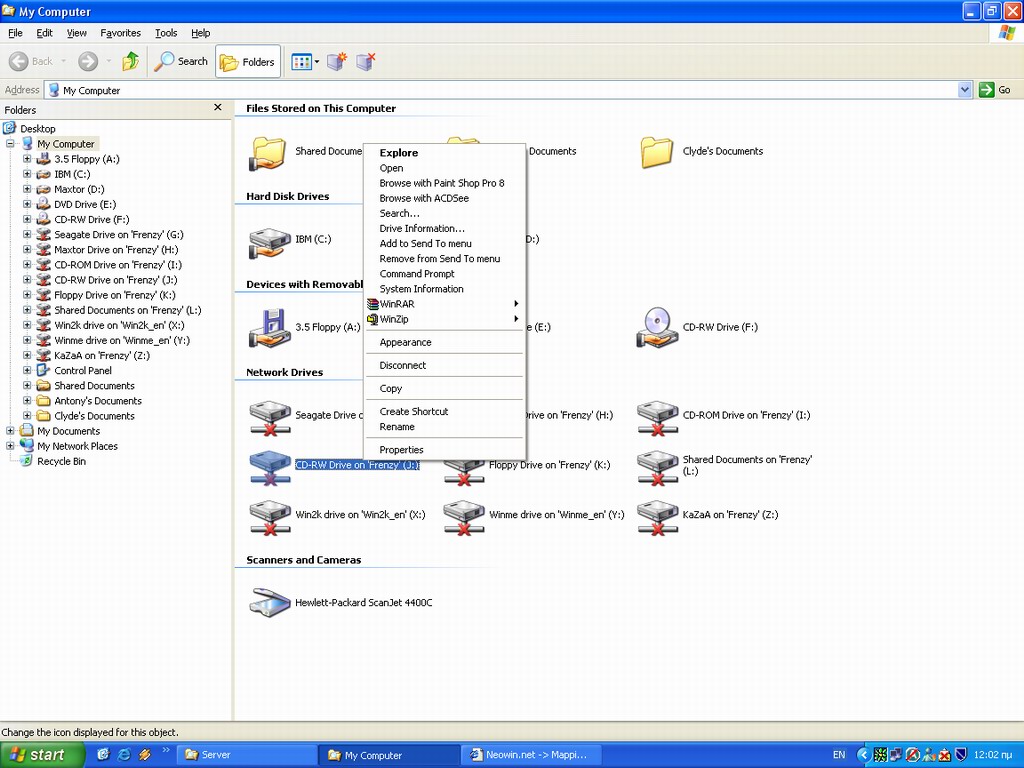
Task: Choose Disconnect from the context menu
Action: coord(403,366)
